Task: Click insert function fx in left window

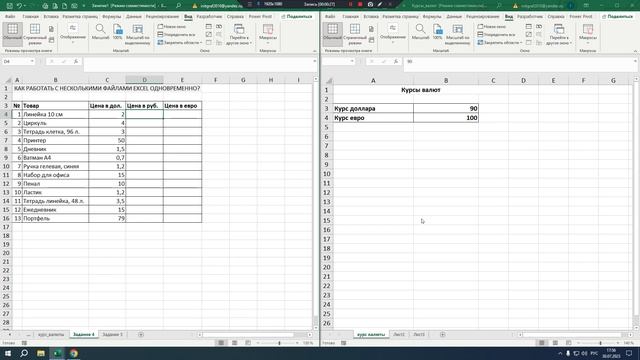Action: click(x=76, y=61)
